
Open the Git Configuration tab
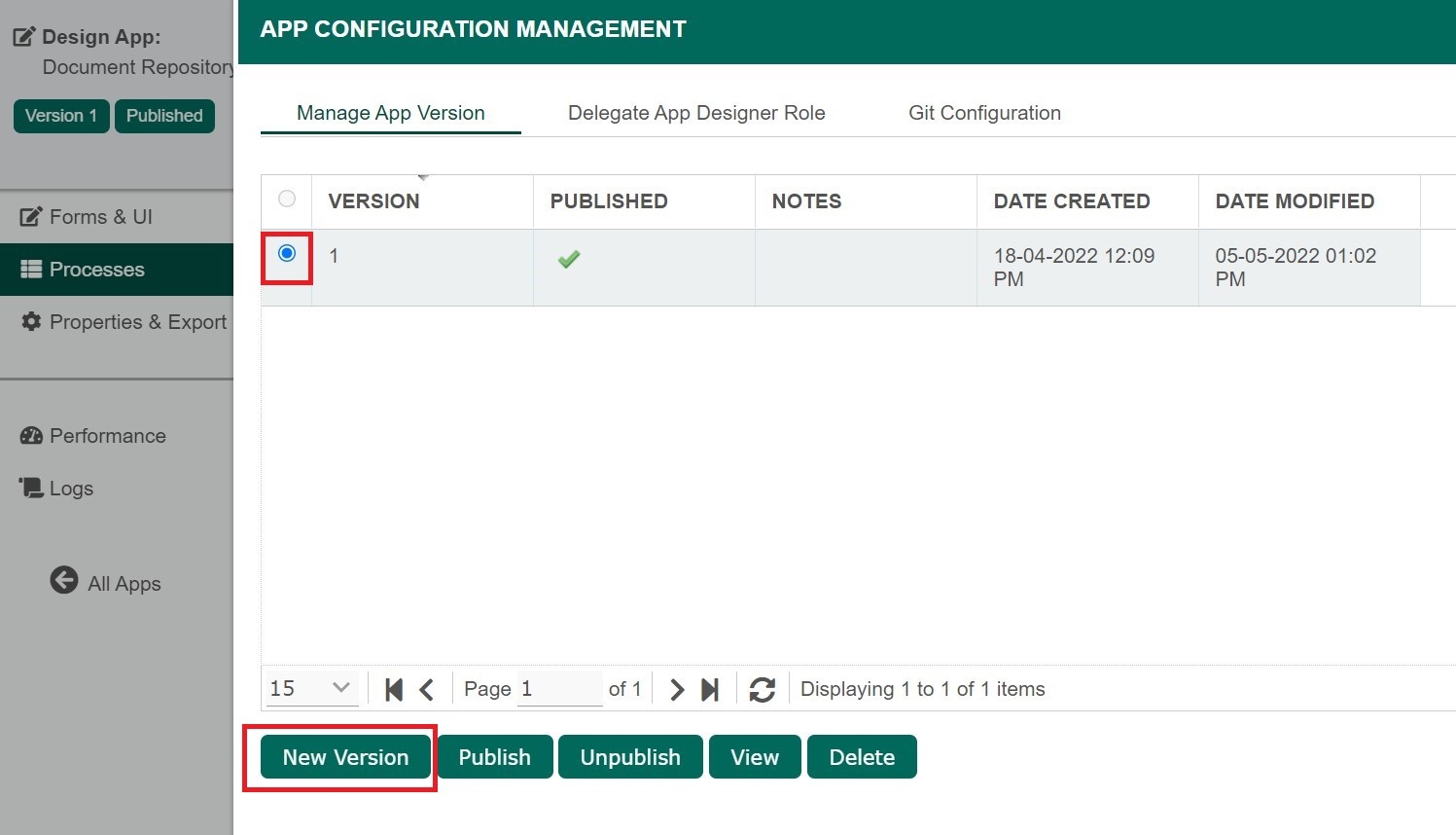(984, 113)
